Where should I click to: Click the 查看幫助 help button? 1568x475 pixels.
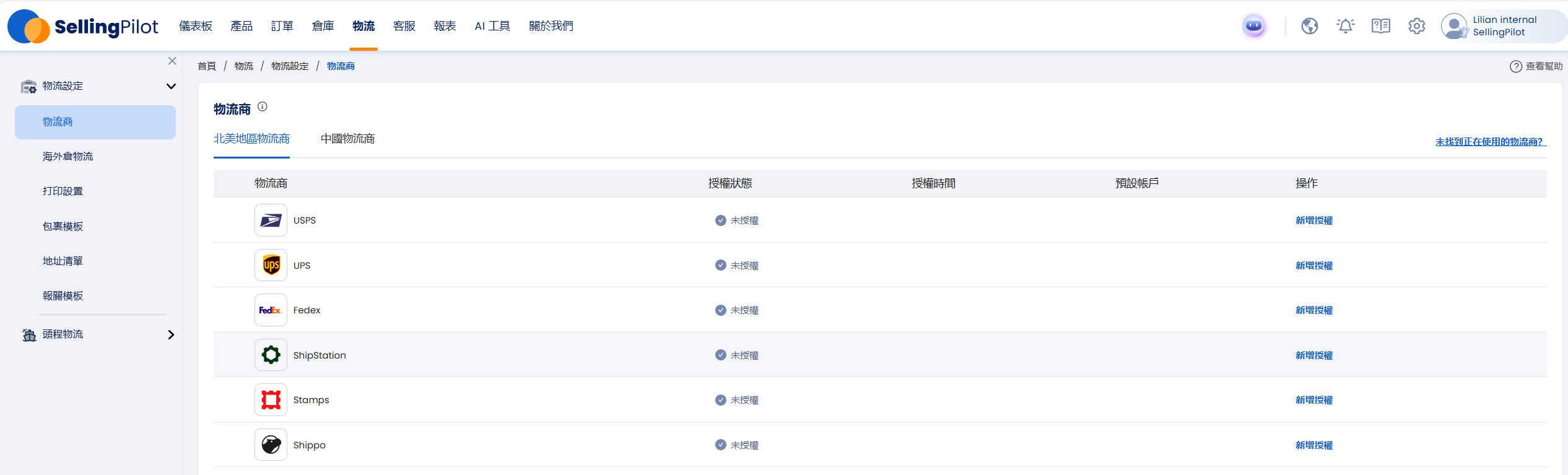(1536, 66)
